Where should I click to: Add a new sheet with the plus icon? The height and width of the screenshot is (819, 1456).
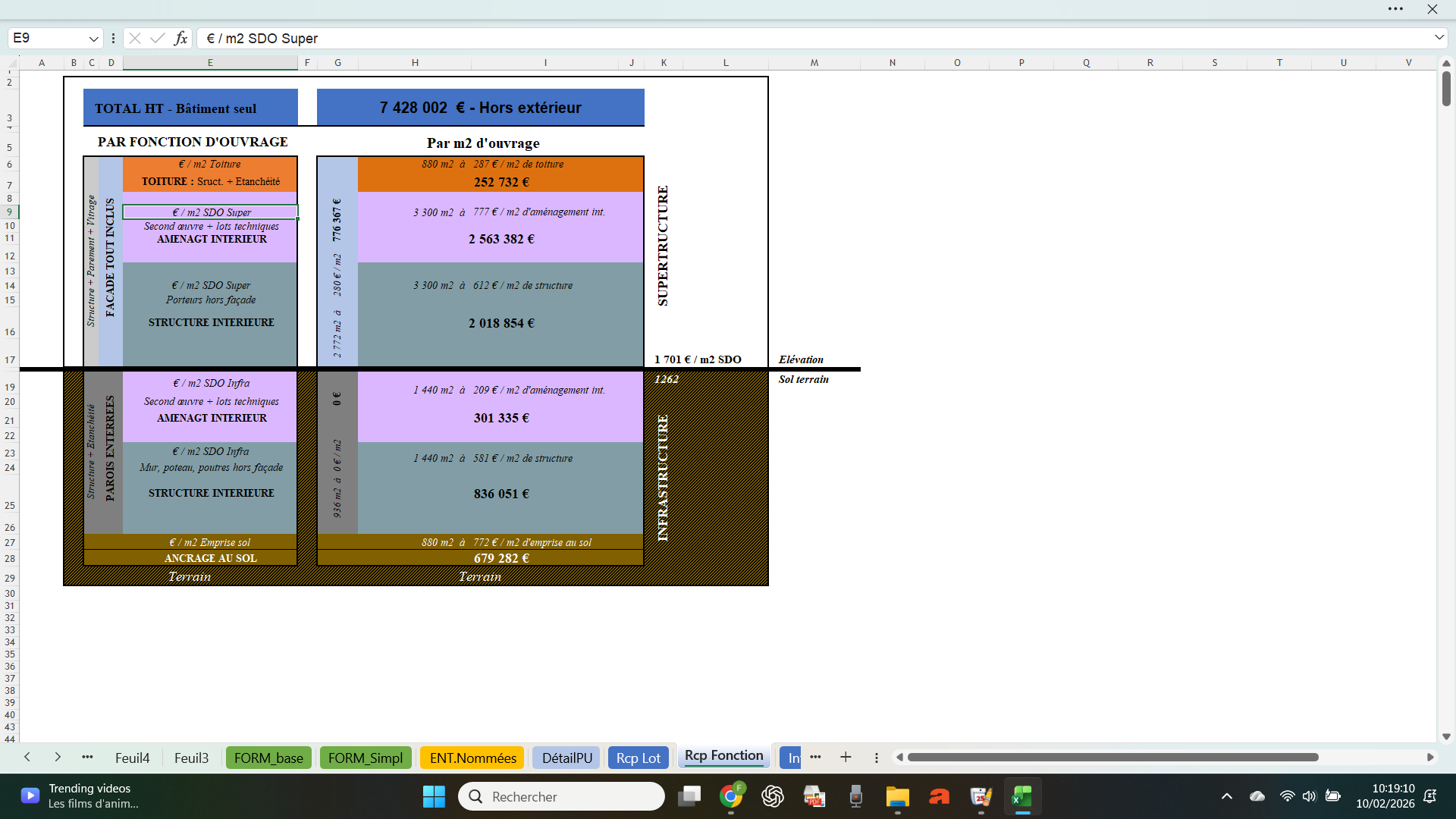tap(846, 757)
